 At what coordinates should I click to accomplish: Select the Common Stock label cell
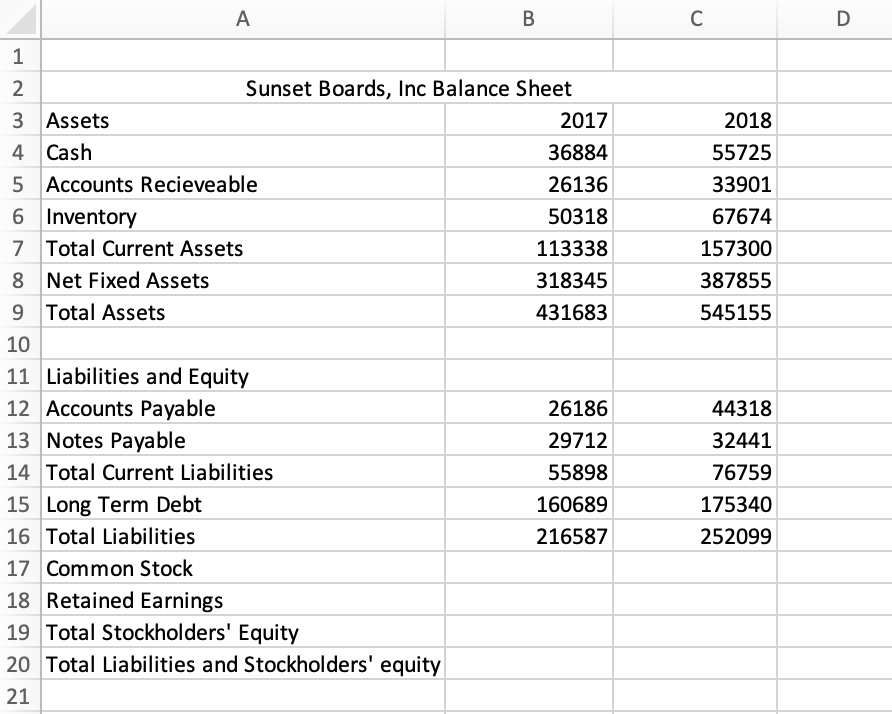tap(150, 568)
